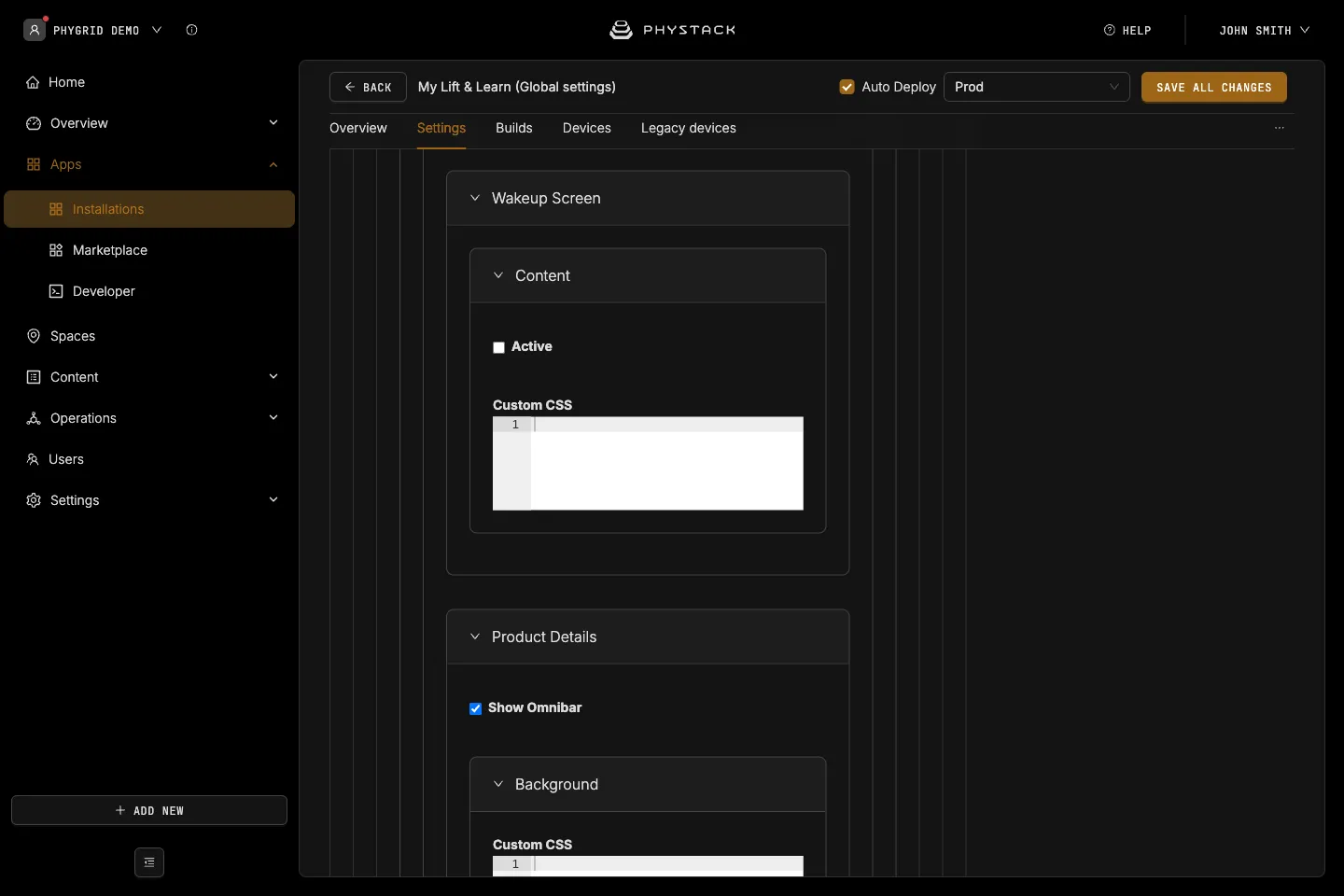Click the Installations icon in sidebar
This screenshot has height=896, width=1344.
(x=56, y=209)
